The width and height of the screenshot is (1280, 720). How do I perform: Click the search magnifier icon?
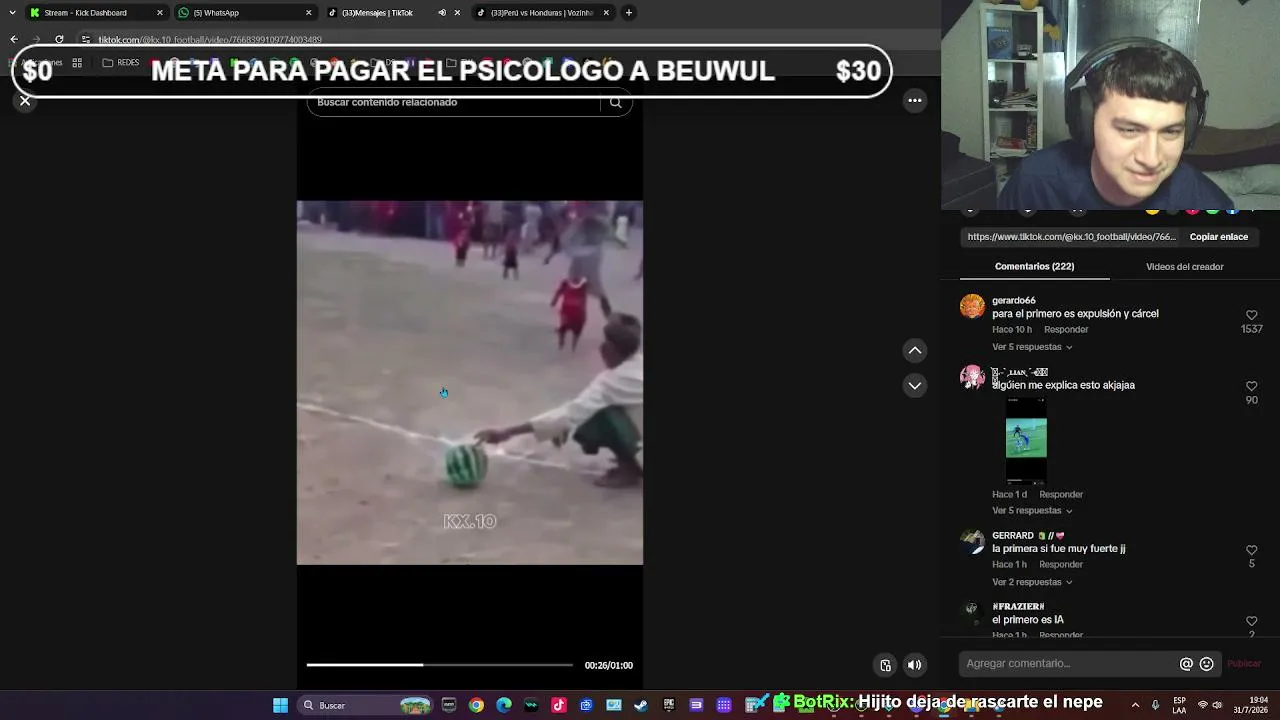point(616,102)
